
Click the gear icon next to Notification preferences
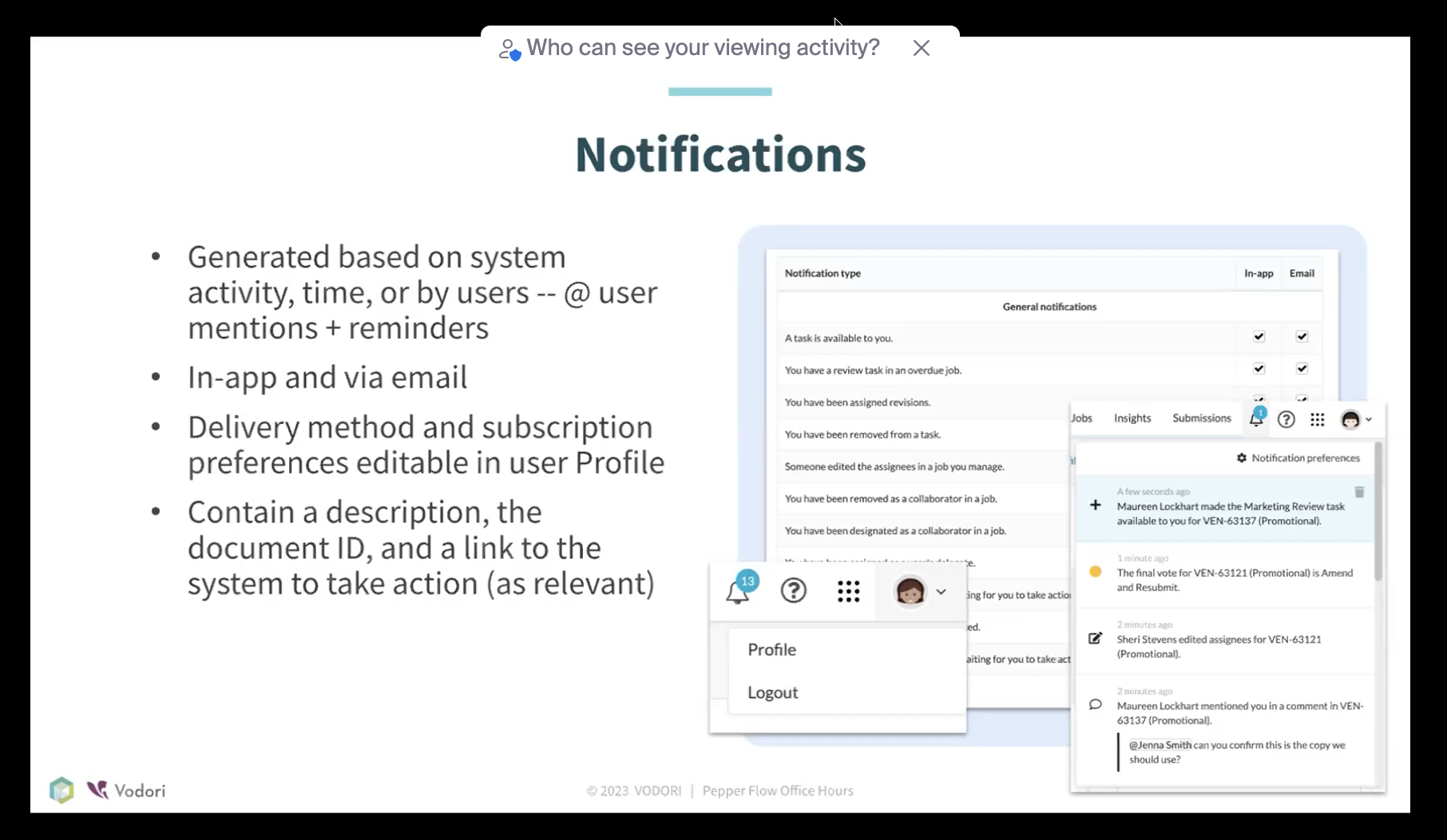[1241, 458]
